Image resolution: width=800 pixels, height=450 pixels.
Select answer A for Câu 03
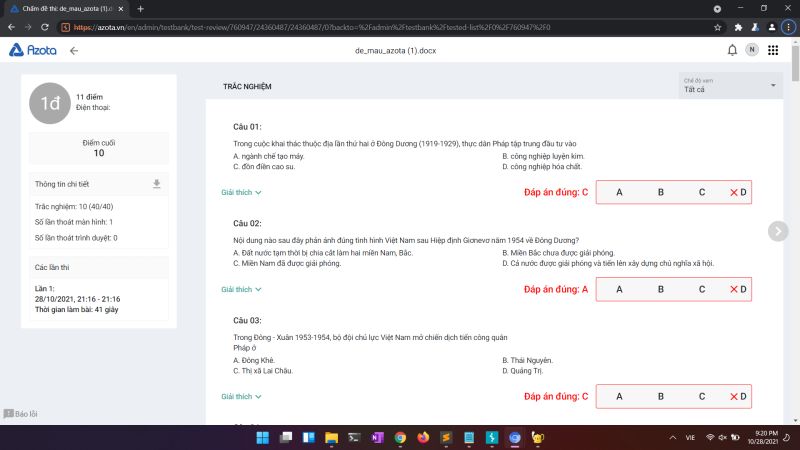point(619,396)
